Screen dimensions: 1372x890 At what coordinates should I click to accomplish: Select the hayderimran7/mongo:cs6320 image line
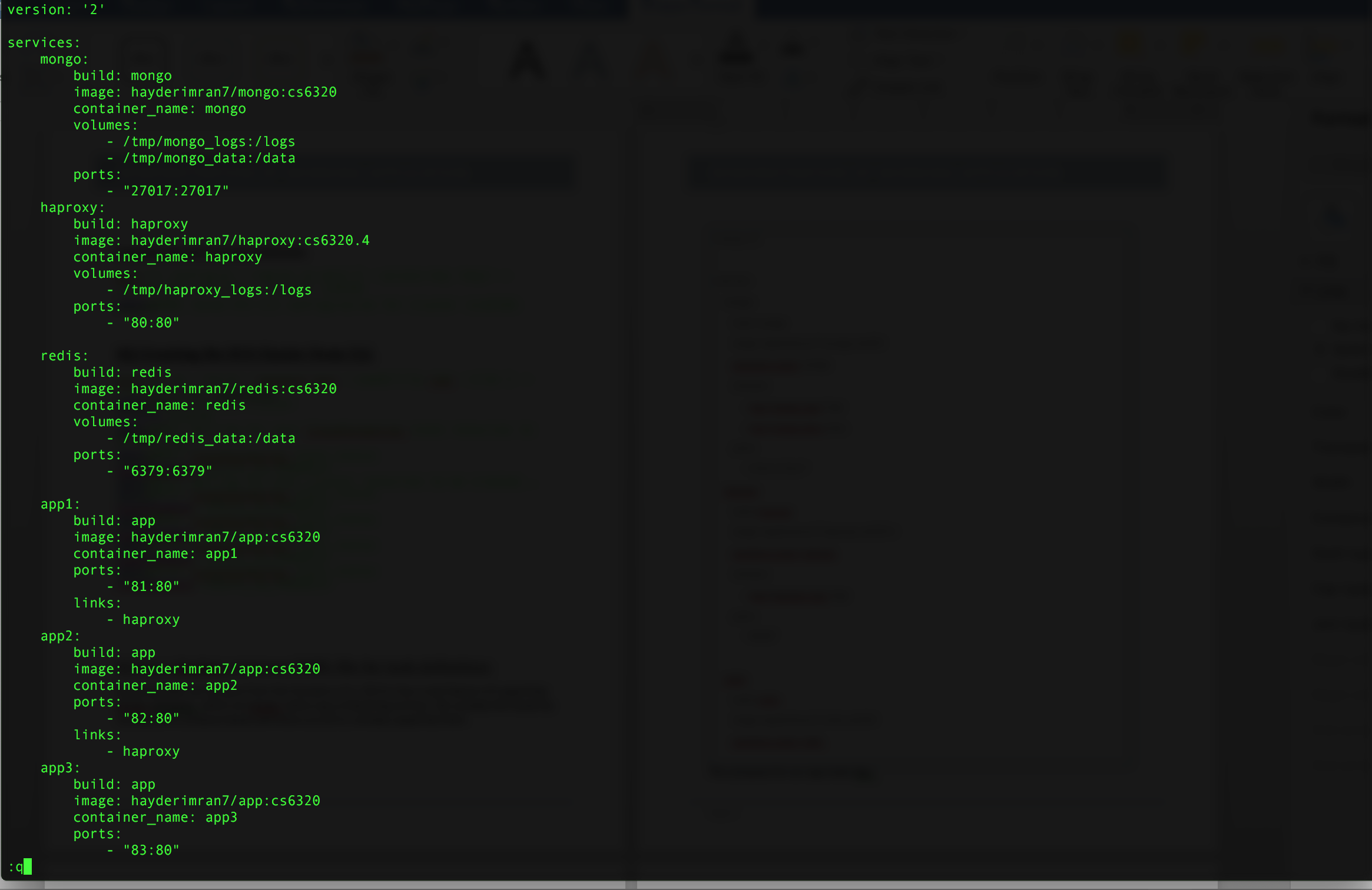click(205, 92)
